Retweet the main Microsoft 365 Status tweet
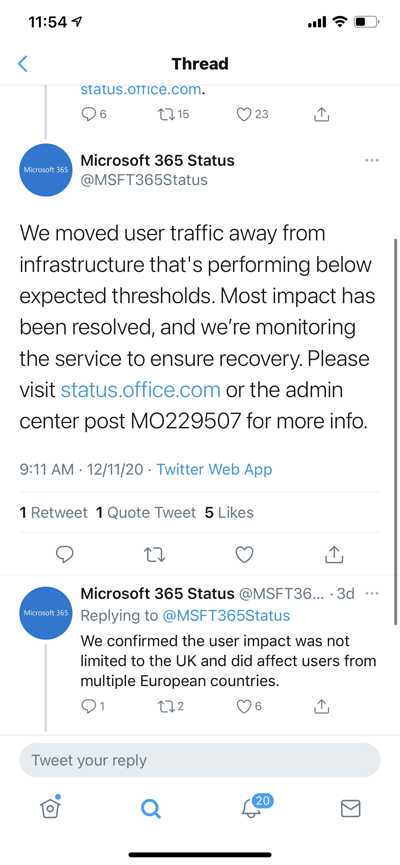 154,554
